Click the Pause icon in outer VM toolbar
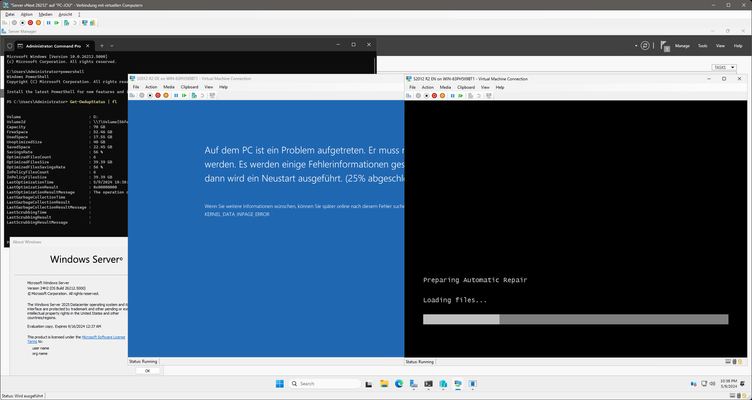The height and width of the screenshot is (400, 752). (x=48, y=23)
